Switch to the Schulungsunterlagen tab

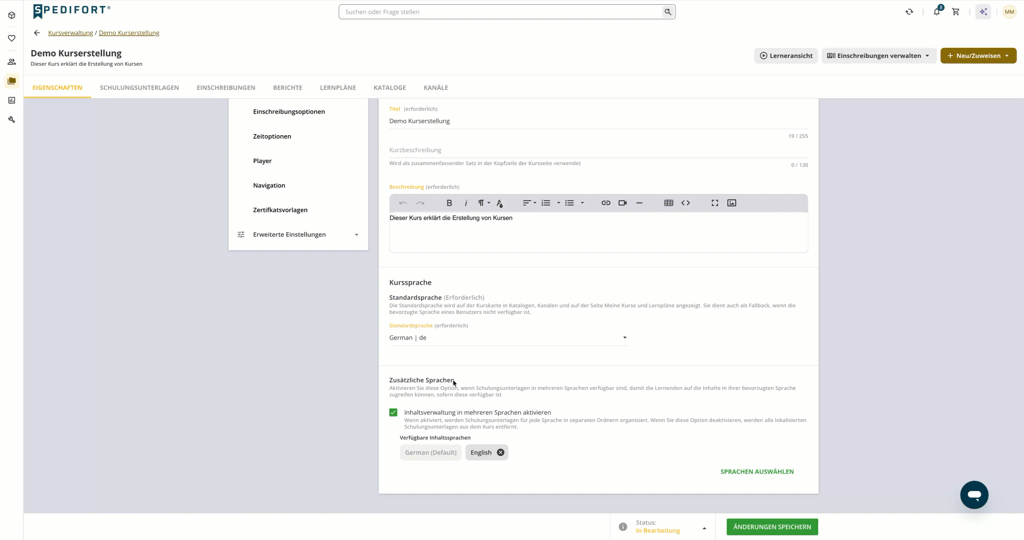pyautogui.click(x=139, y=87)
